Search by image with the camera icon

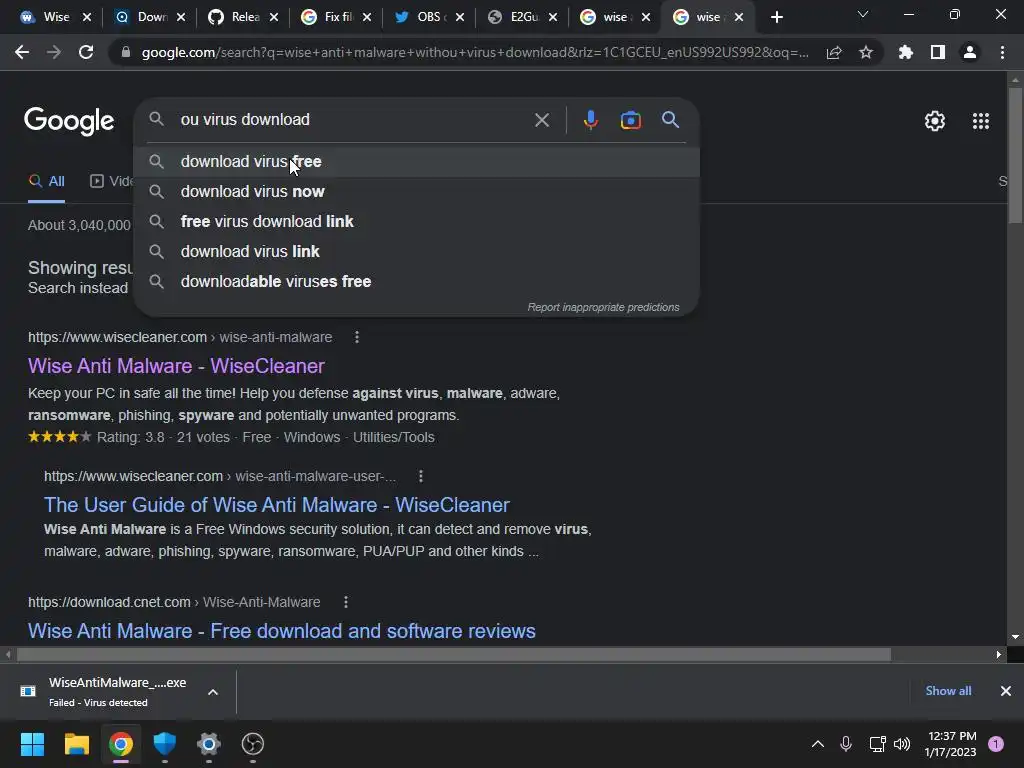[x=631, y=120]
